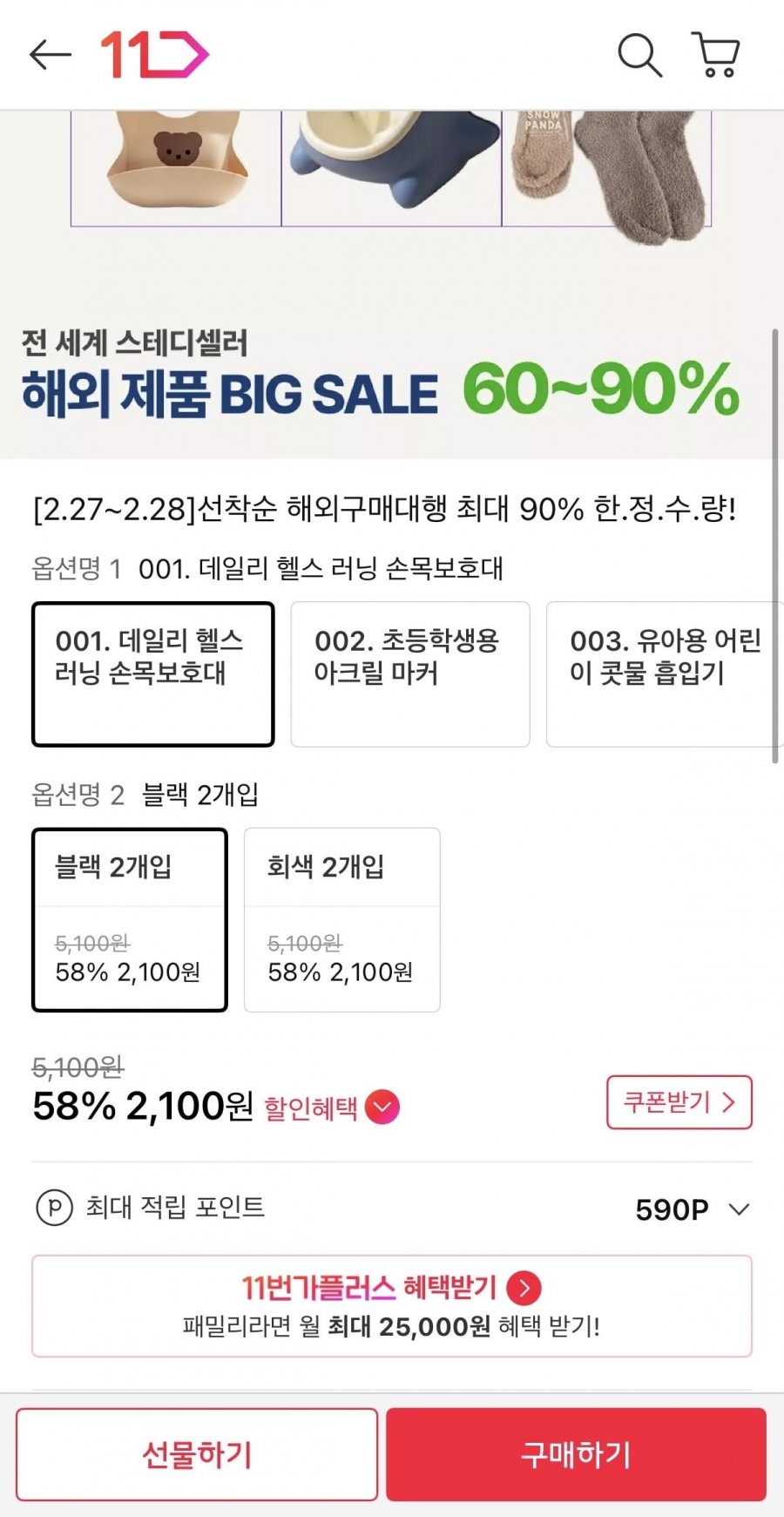Select option 001 데일리 헬스 러닝 손목보호대
The width and height of the screenshot is (784, 1517).
pyautogui.click(x=153, y=674)
